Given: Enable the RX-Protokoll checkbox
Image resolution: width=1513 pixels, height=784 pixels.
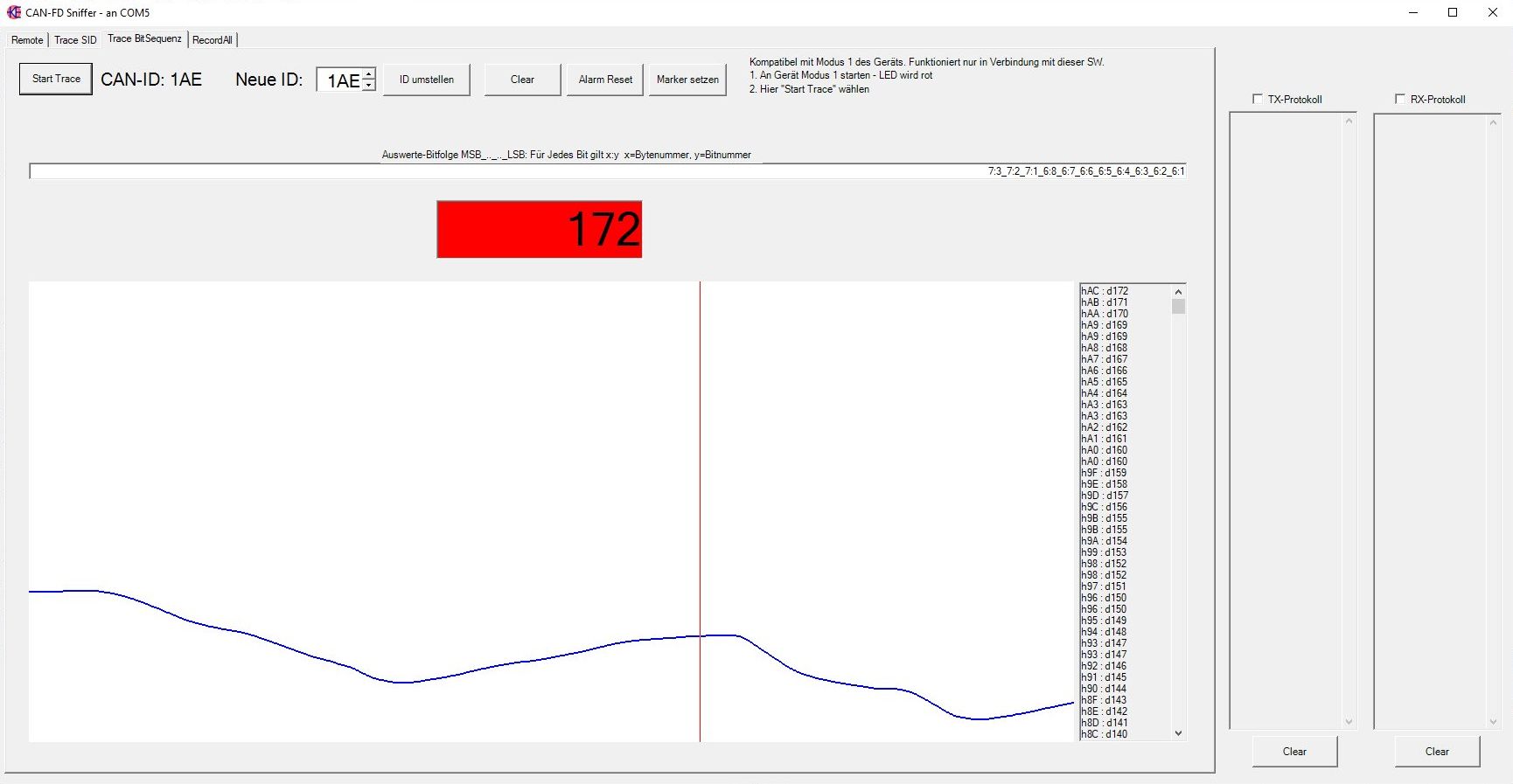Looking at the screenshot, I should point(1400,99).
